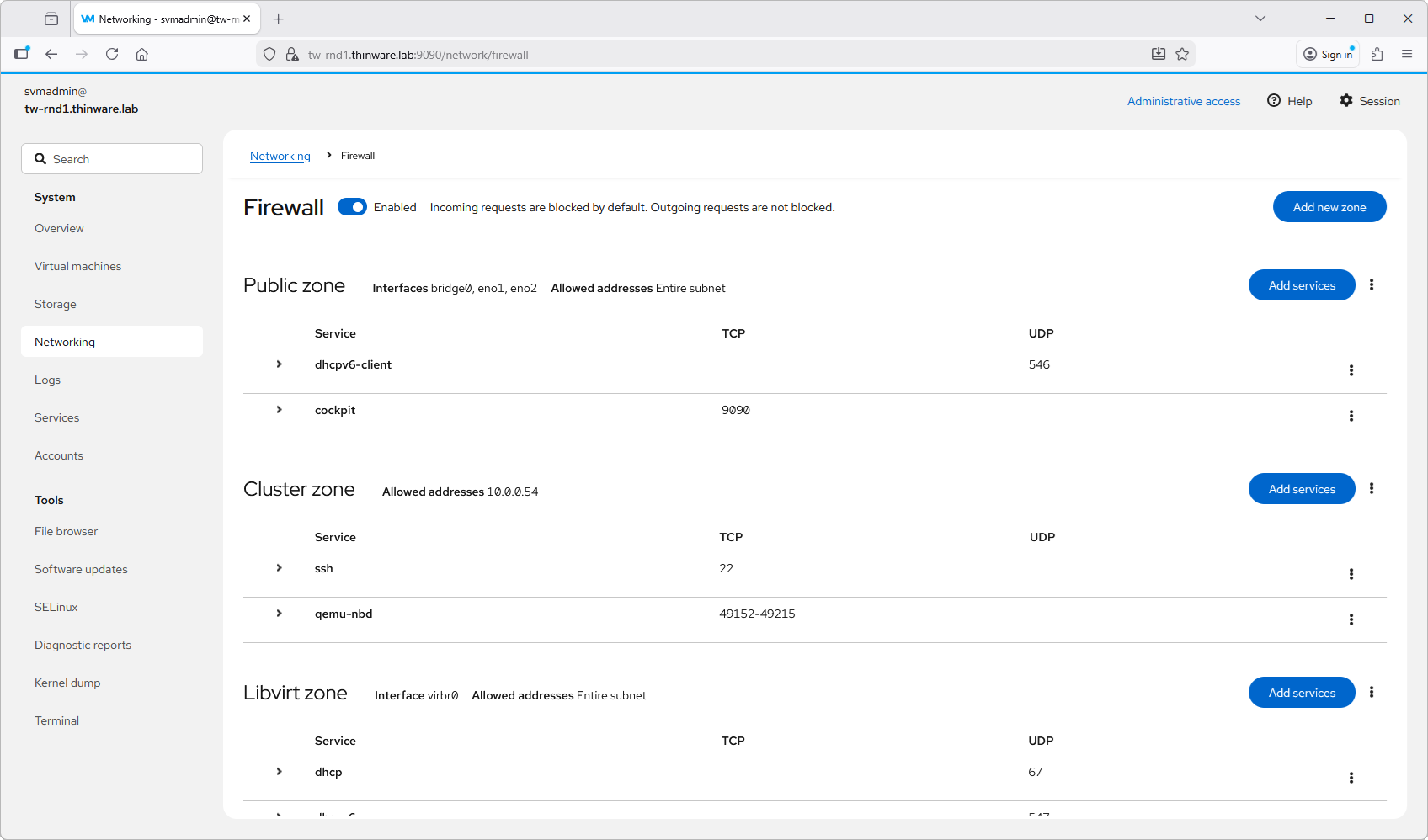Expand the dhcpv6-client service row
Screen dimensions: 1428x840
280,364
